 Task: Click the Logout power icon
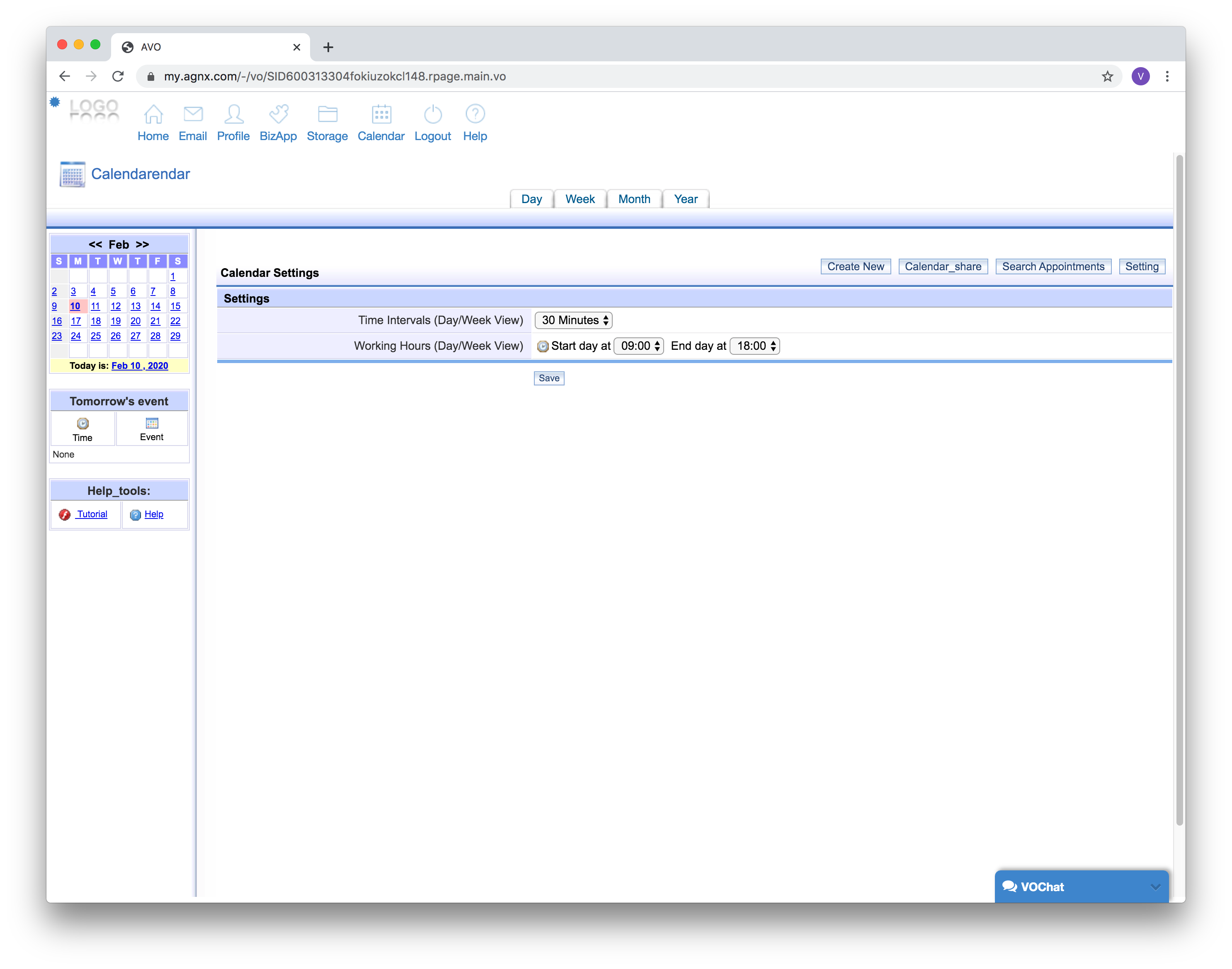pos(432,114)
